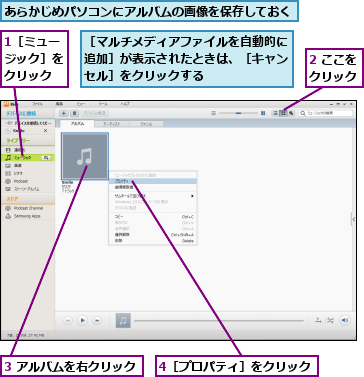Open Podcast in the library sidebar
Screen dimensions: 364x377
tap(28, 181)
